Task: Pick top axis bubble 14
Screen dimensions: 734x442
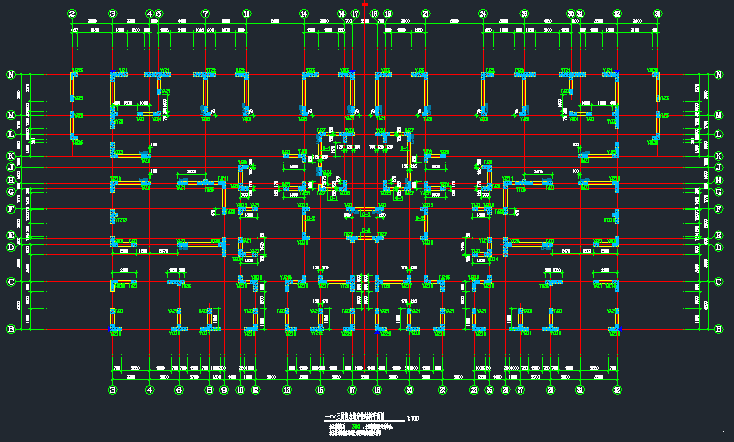Action: 303,14
